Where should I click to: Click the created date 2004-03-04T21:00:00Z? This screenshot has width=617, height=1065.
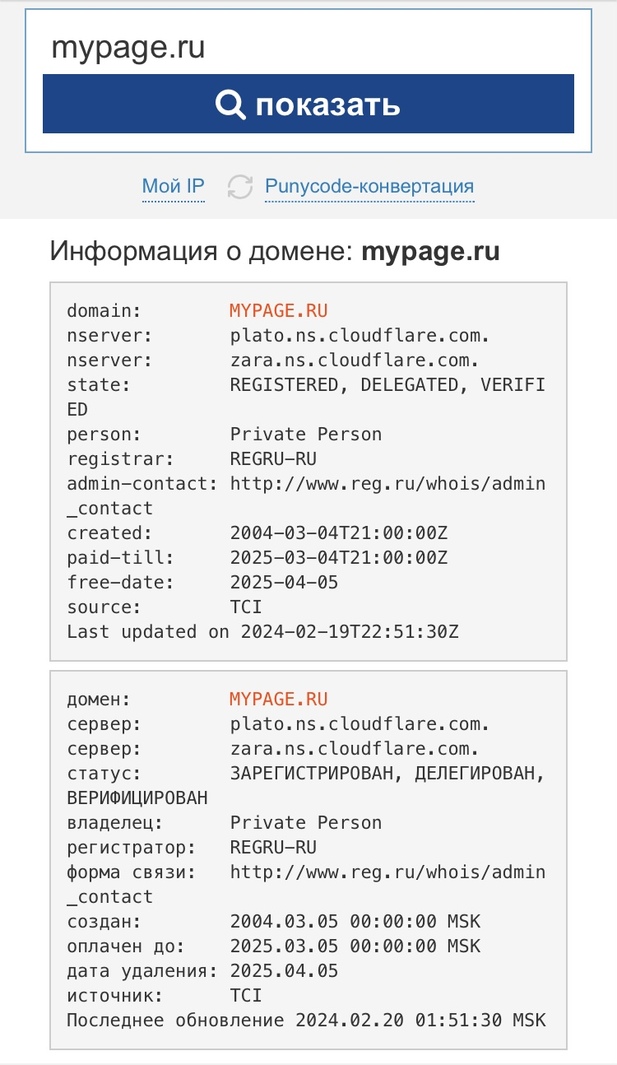[x=338, y=532]
